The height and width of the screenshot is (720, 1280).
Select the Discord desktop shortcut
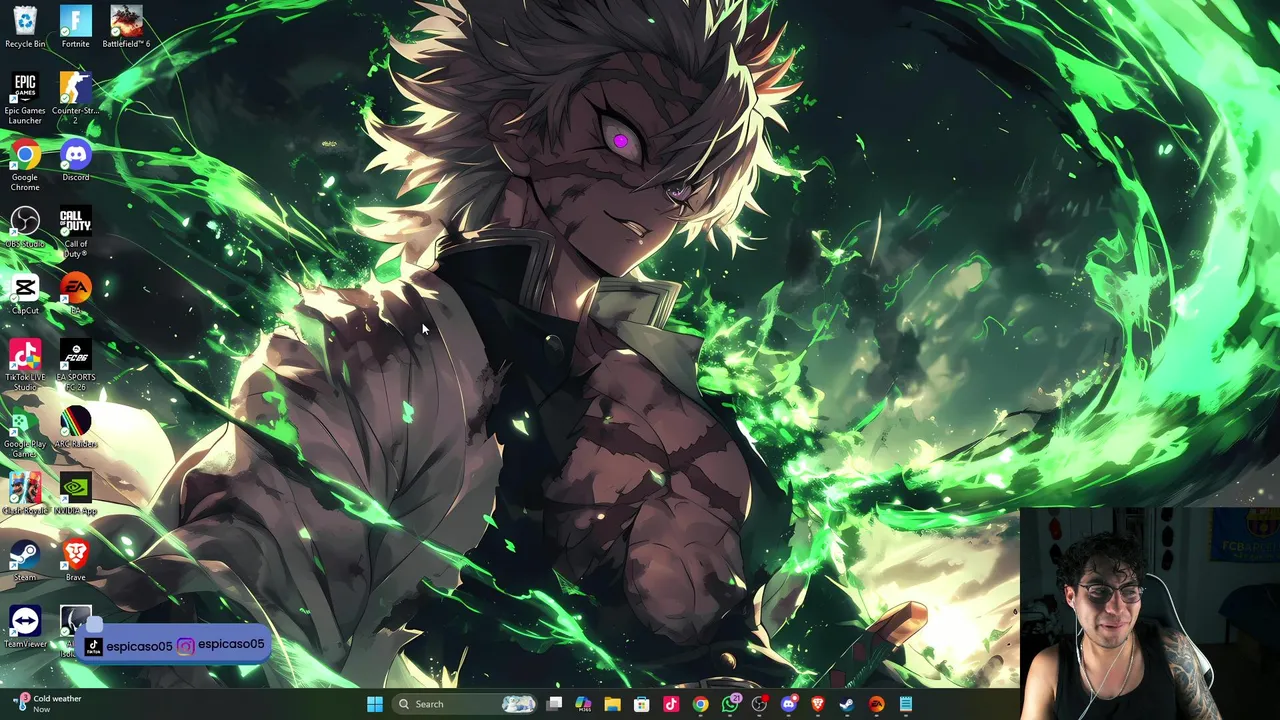(x=75, y=161)
